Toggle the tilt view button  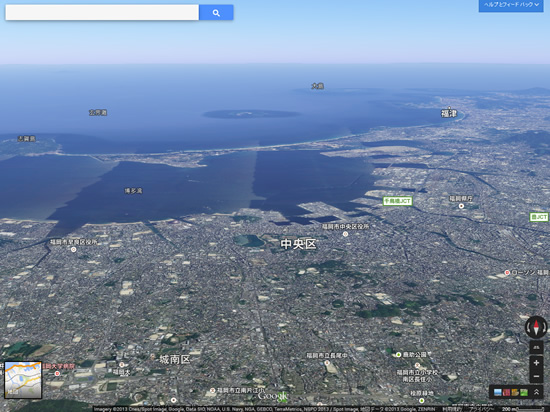tap(536, 347)
